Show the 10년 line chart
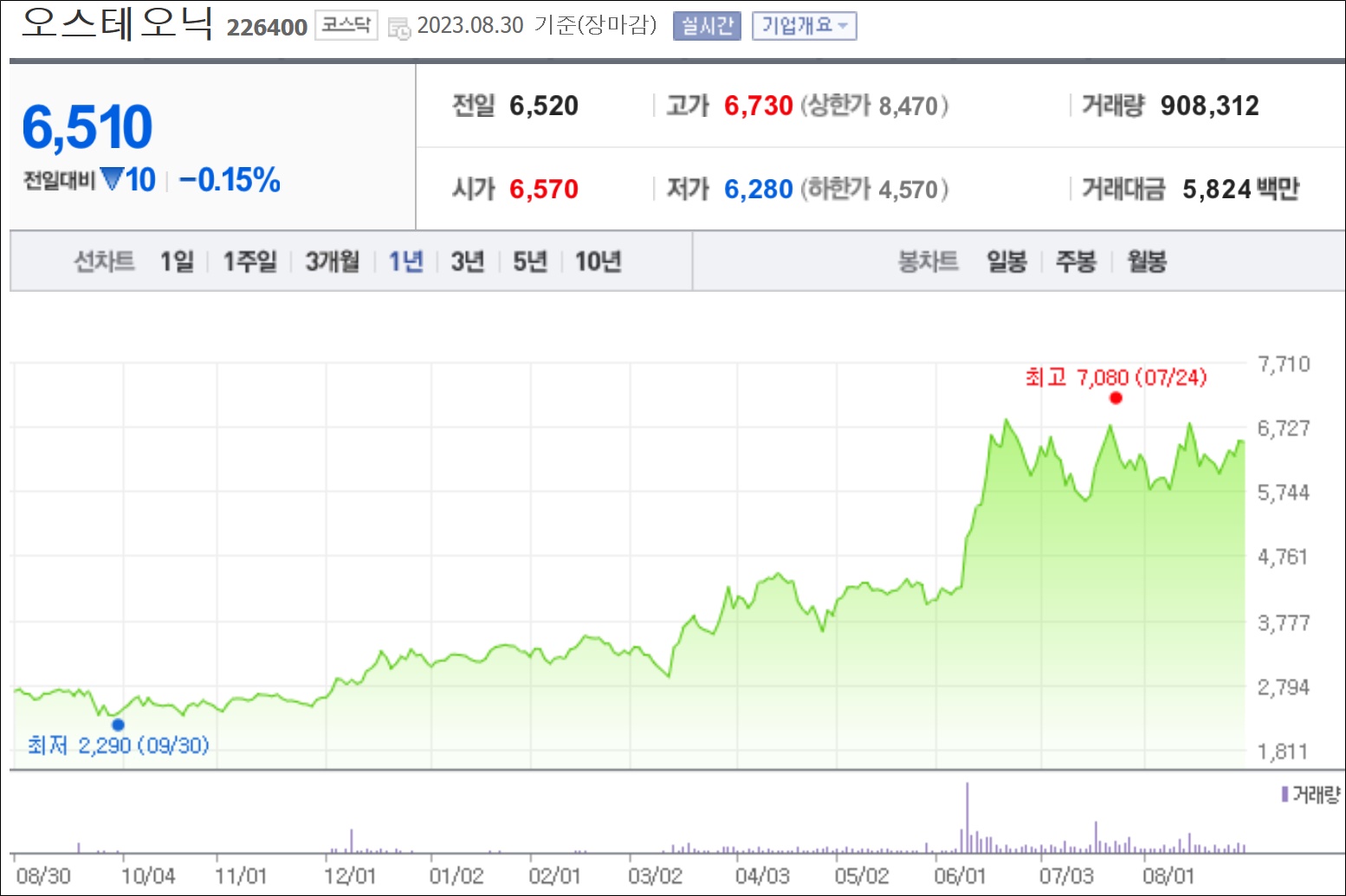Screen dimensions: 1346x896 (x=599, y=261)
